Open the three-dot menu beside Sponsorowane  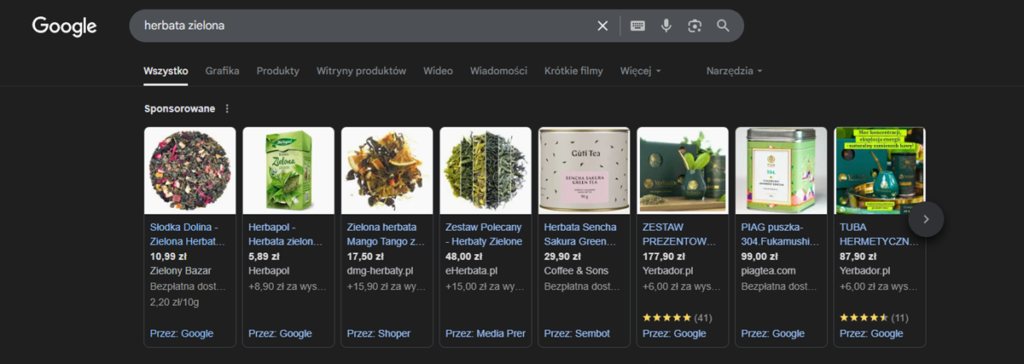tap(227, 108)
